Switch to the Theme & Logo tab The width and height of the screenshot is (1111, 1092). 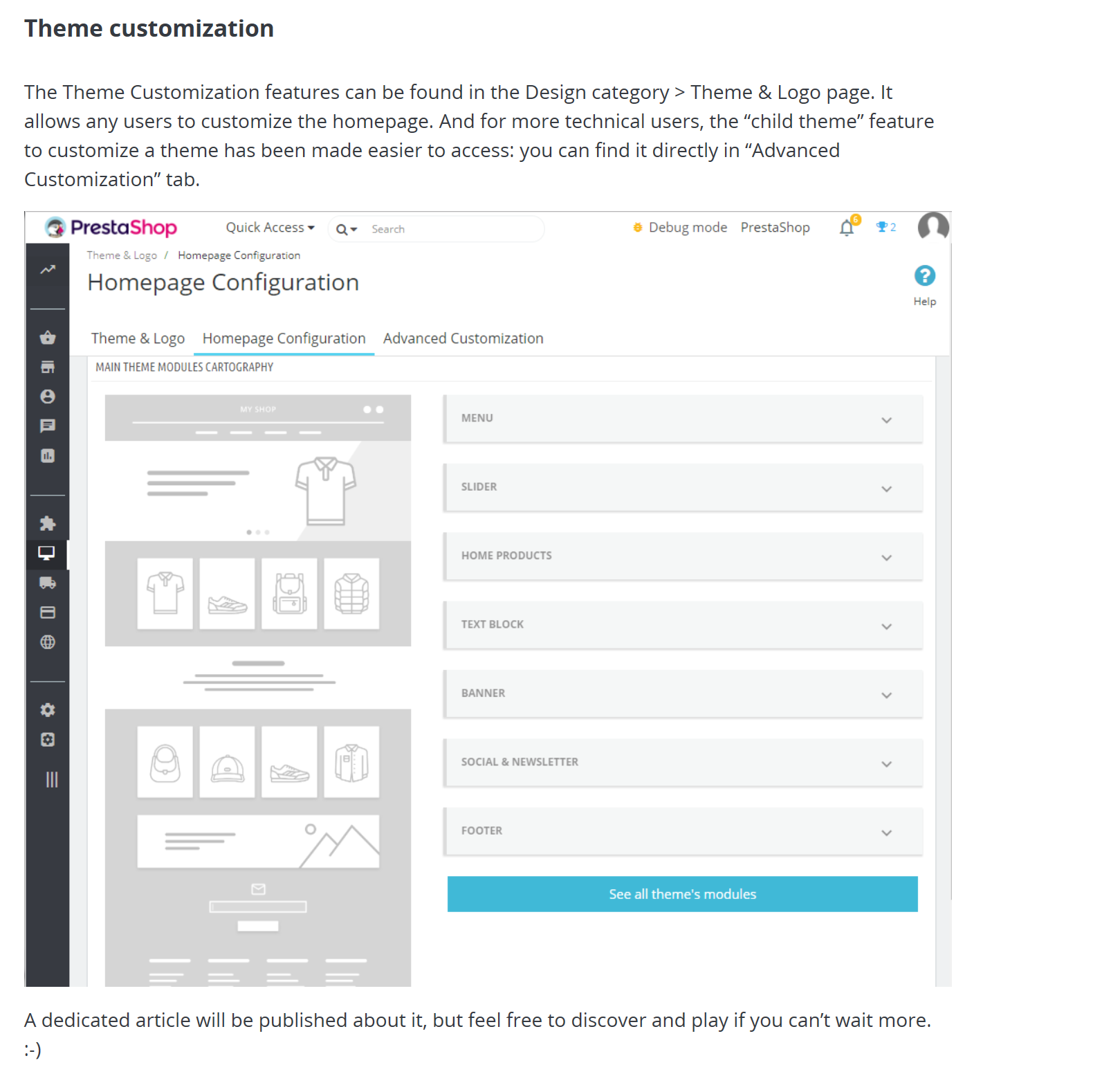[138, 338]
